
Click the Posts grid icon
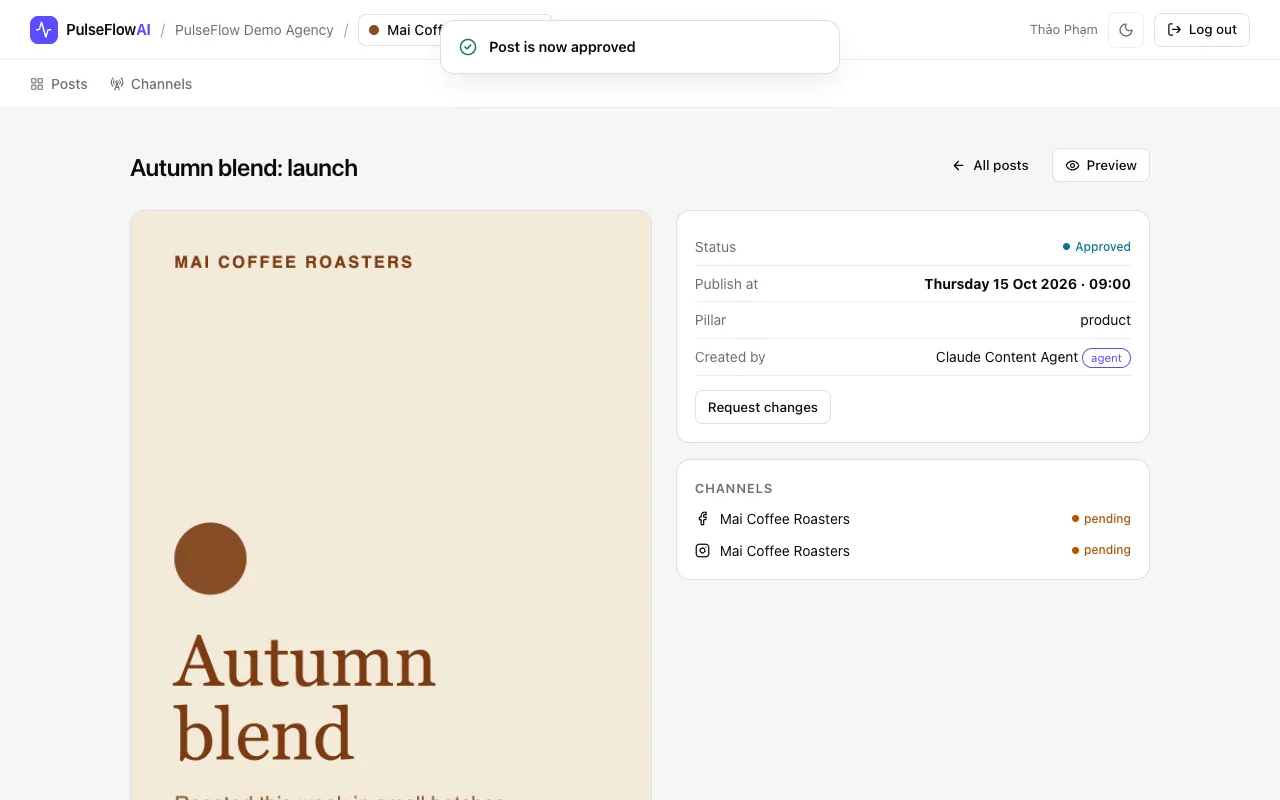(37, 84)
